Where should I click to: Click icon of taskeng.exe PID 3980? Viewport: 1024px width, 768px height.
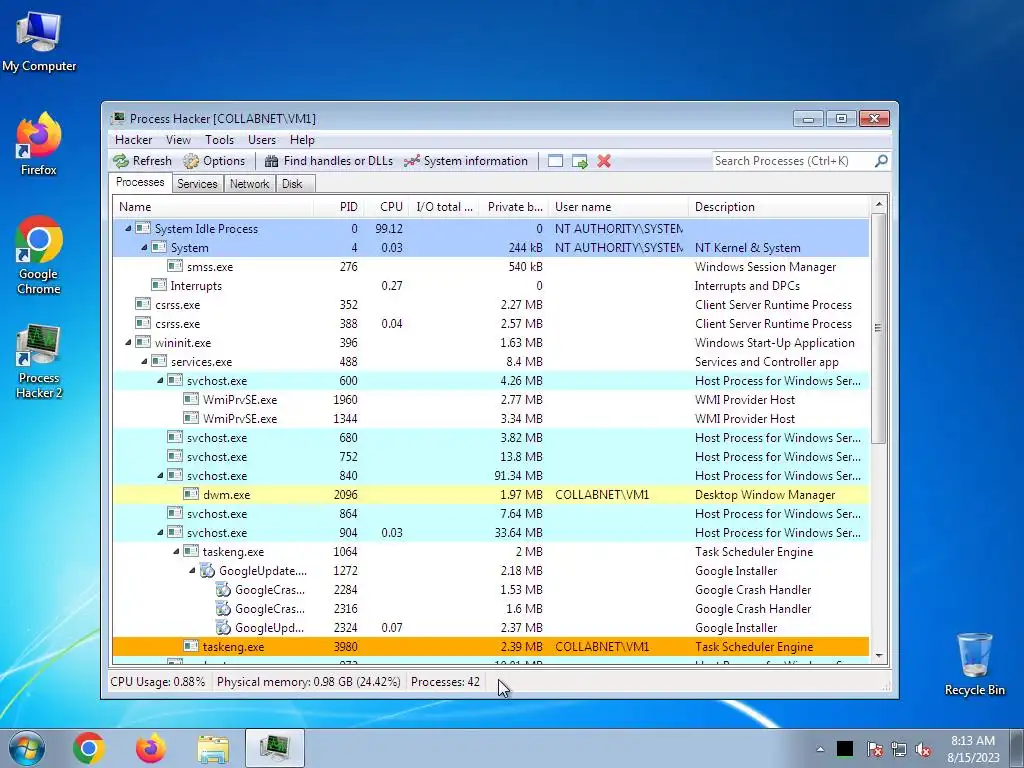pos(191,647)
